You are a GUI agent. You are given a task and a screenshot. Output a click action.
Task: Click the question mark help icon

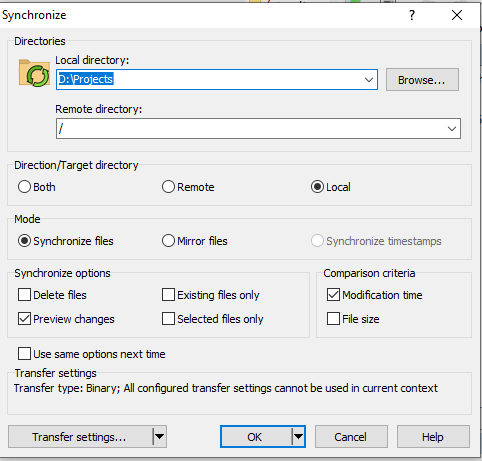coord(412,15)
